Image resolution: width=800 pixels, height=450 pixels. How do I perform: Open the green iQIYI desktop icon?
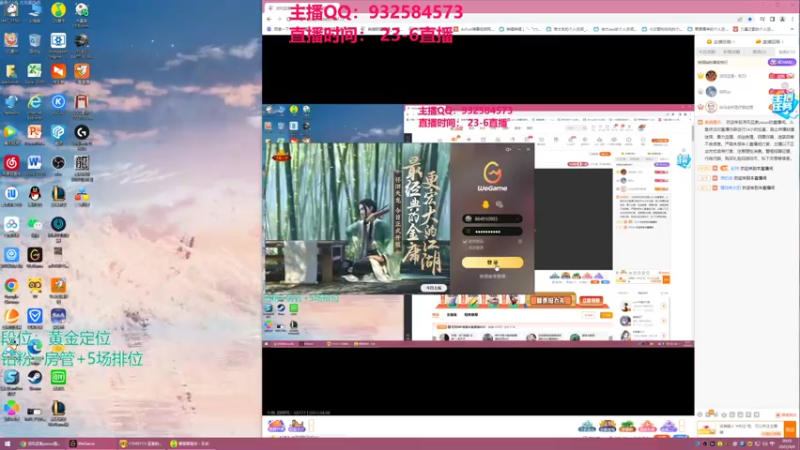click(58, 377)
